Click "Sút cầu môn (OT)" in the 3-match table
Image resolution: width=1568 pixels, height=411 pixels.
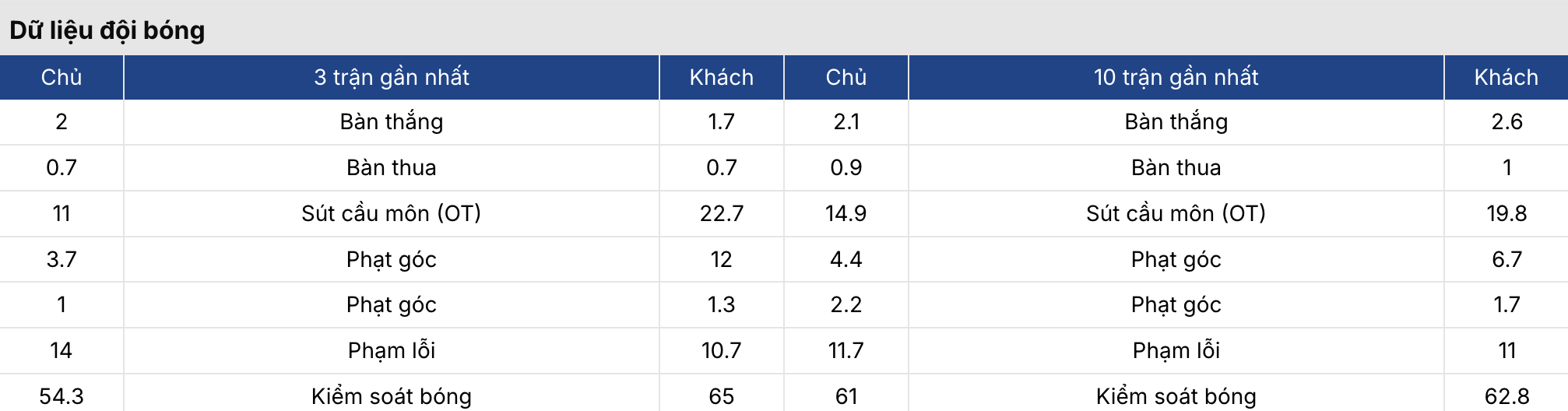click(x=392, y=213)
